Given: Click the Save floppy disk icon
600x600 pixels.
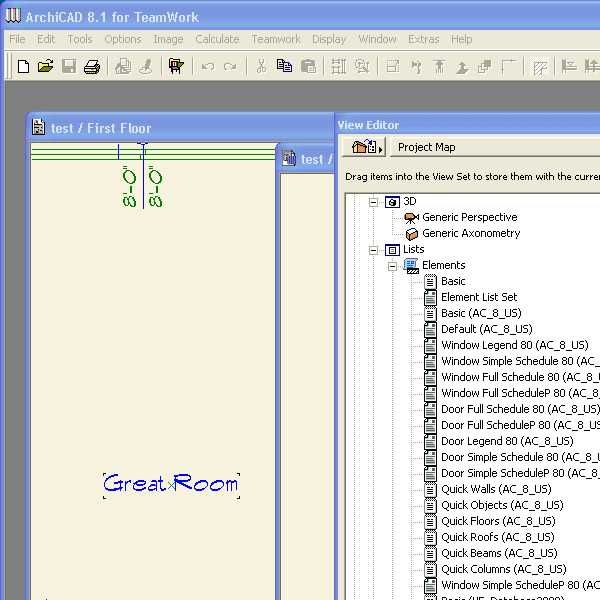Looking at the screenshot, I should click(x=69, y=67).
